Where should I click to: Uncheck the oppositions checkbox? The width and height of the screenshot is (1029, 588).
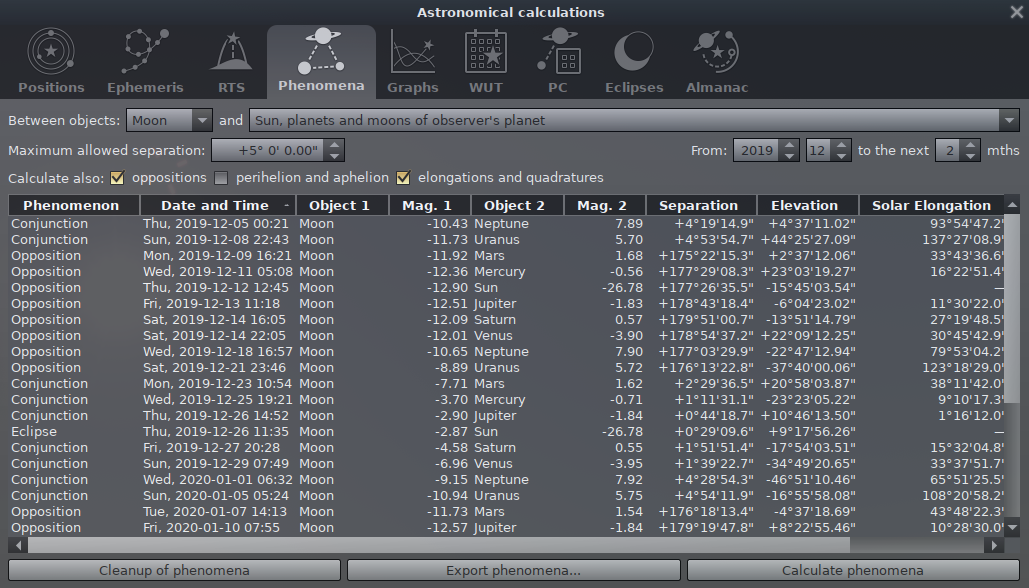click(x=117, y=178)
